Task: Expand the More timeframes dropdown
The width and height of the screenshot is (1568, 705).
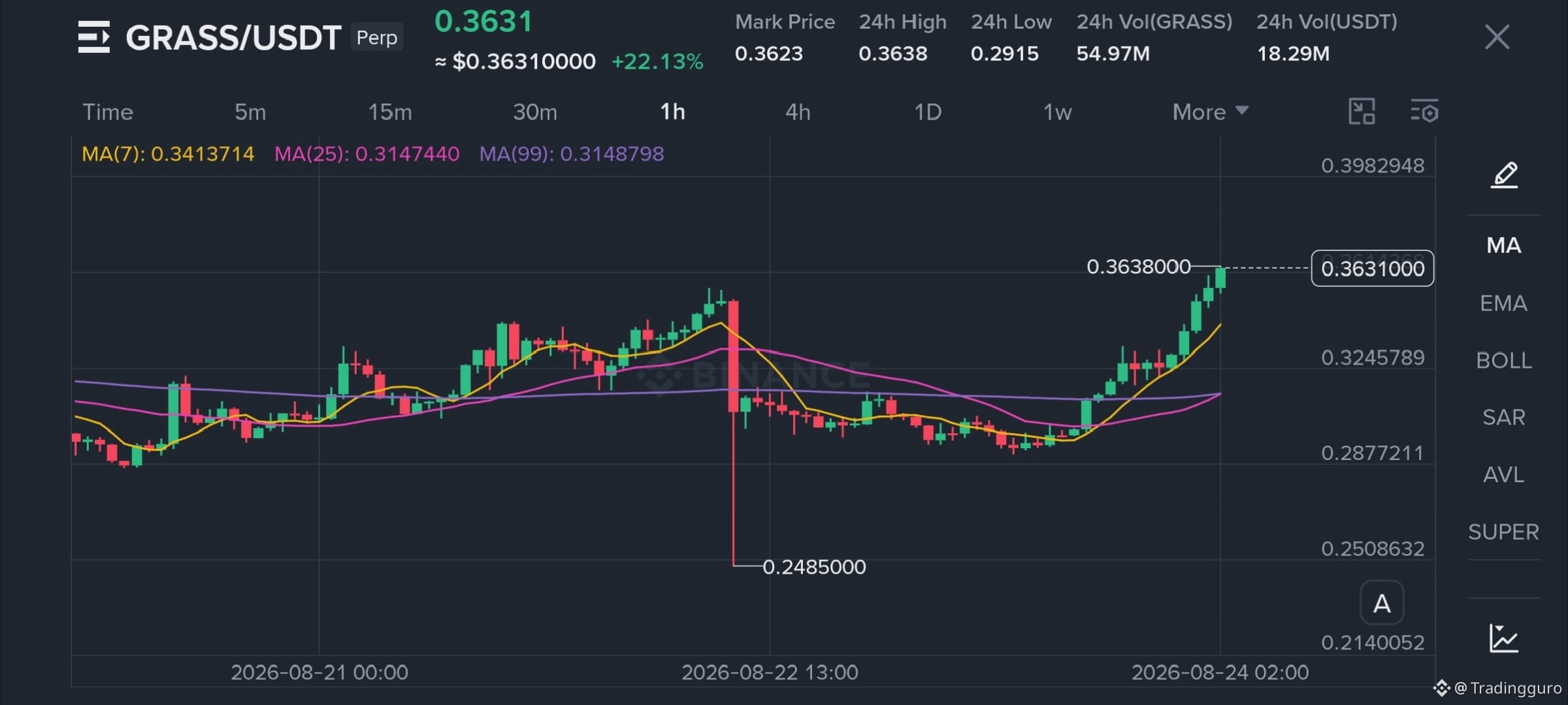Action: coord(1210,112)
